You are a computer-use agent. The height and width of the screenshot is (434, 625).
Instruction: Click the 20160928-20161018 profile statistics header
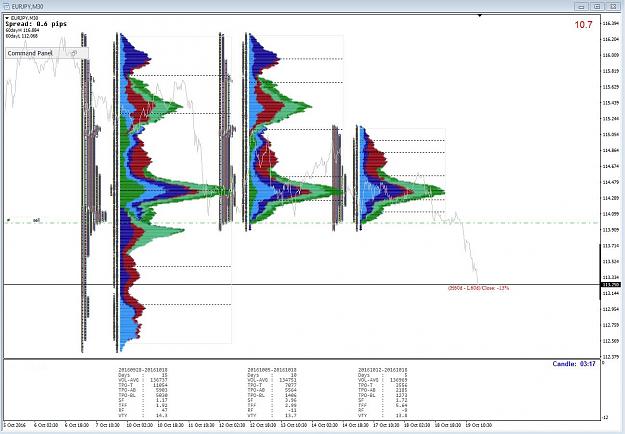(143, 370)
